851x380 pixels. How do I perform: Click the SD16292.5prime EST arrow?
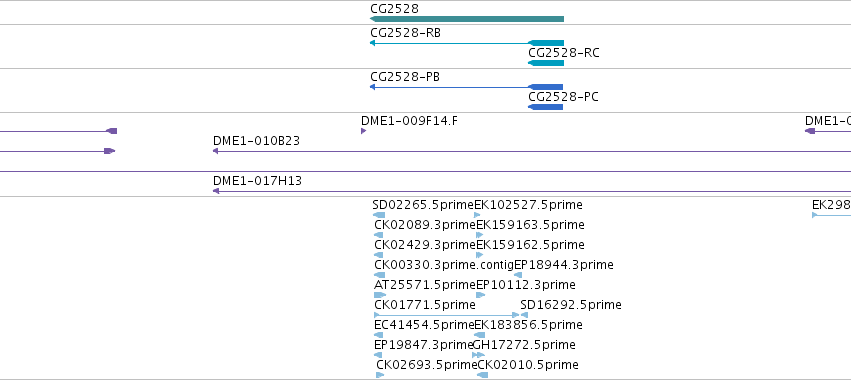coord(524,315)
